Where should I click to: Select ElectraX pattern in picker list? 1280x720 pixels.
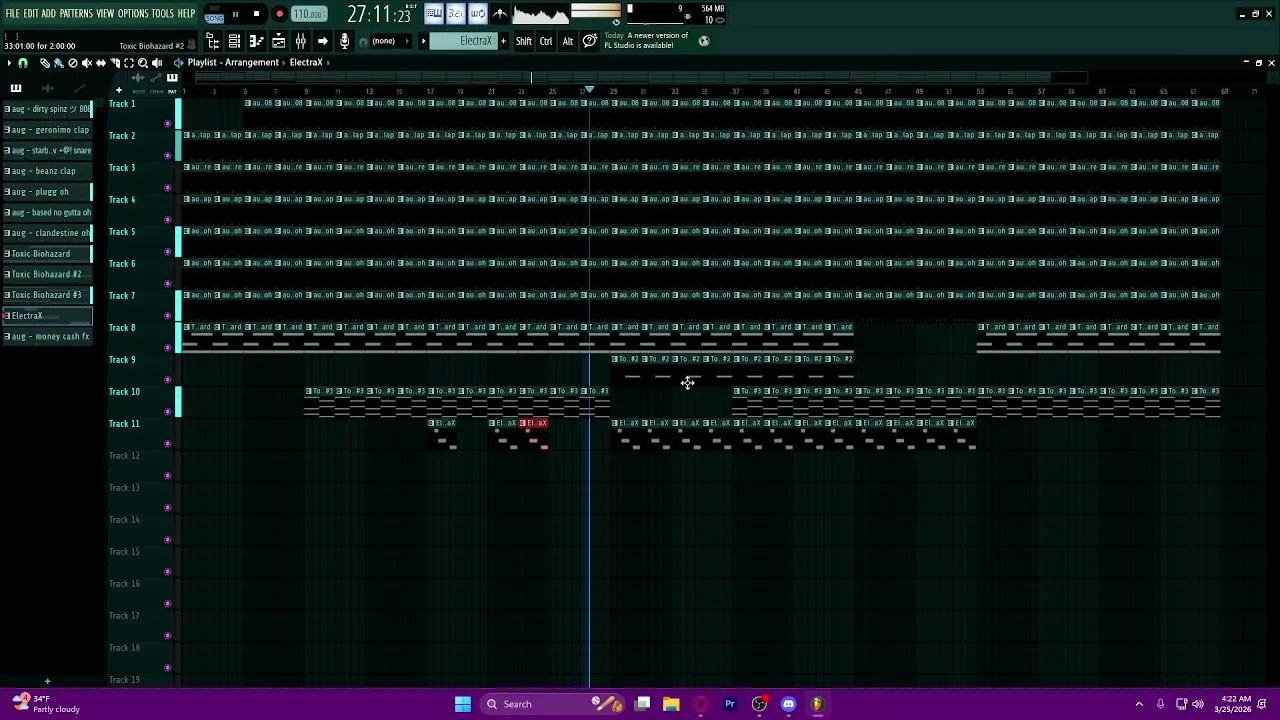pyautogui.click(x=47, y=316)
